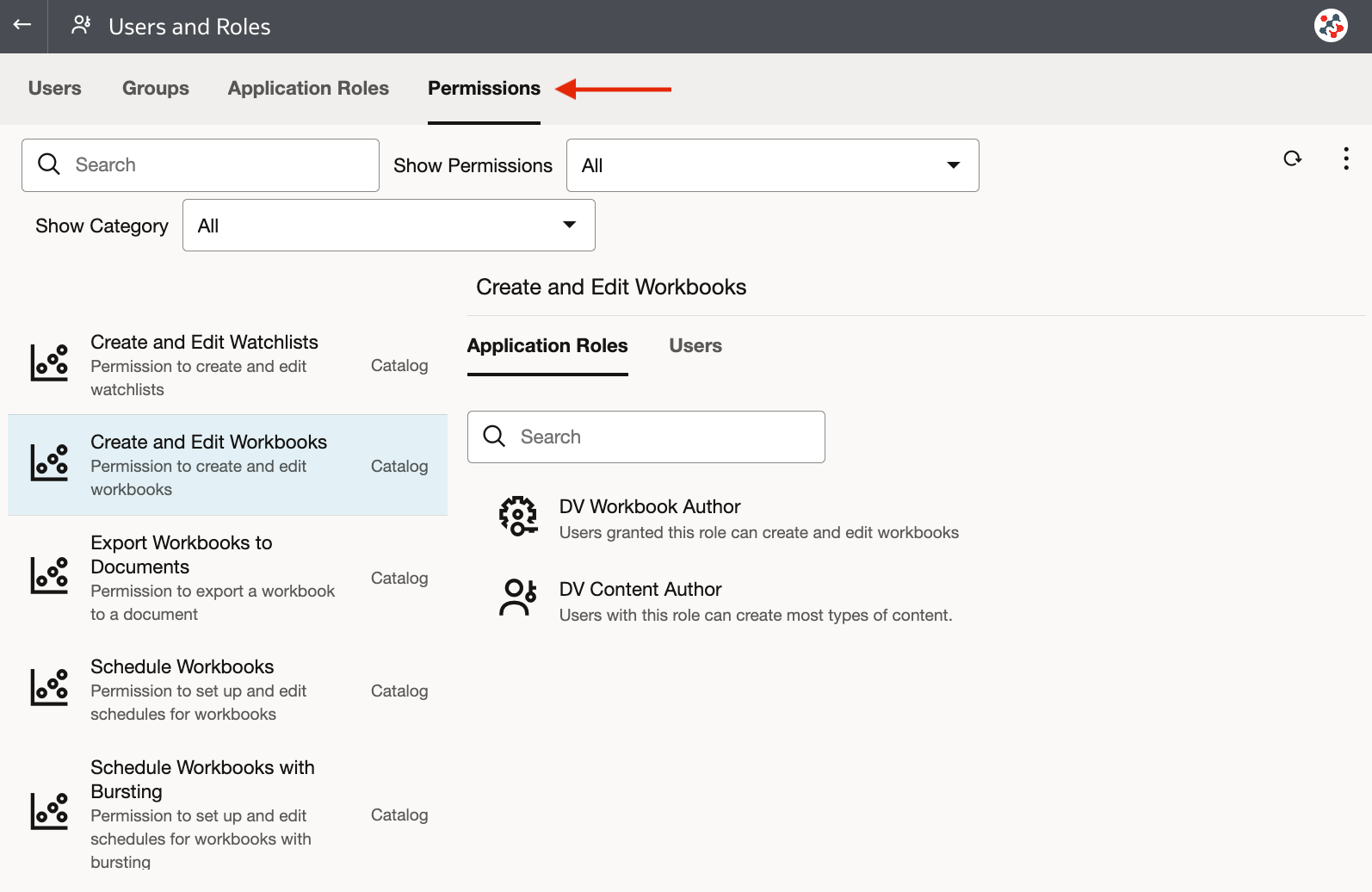
Task: Click the back arrow icon
Action: pyautogui.click(x=22, y=25)
